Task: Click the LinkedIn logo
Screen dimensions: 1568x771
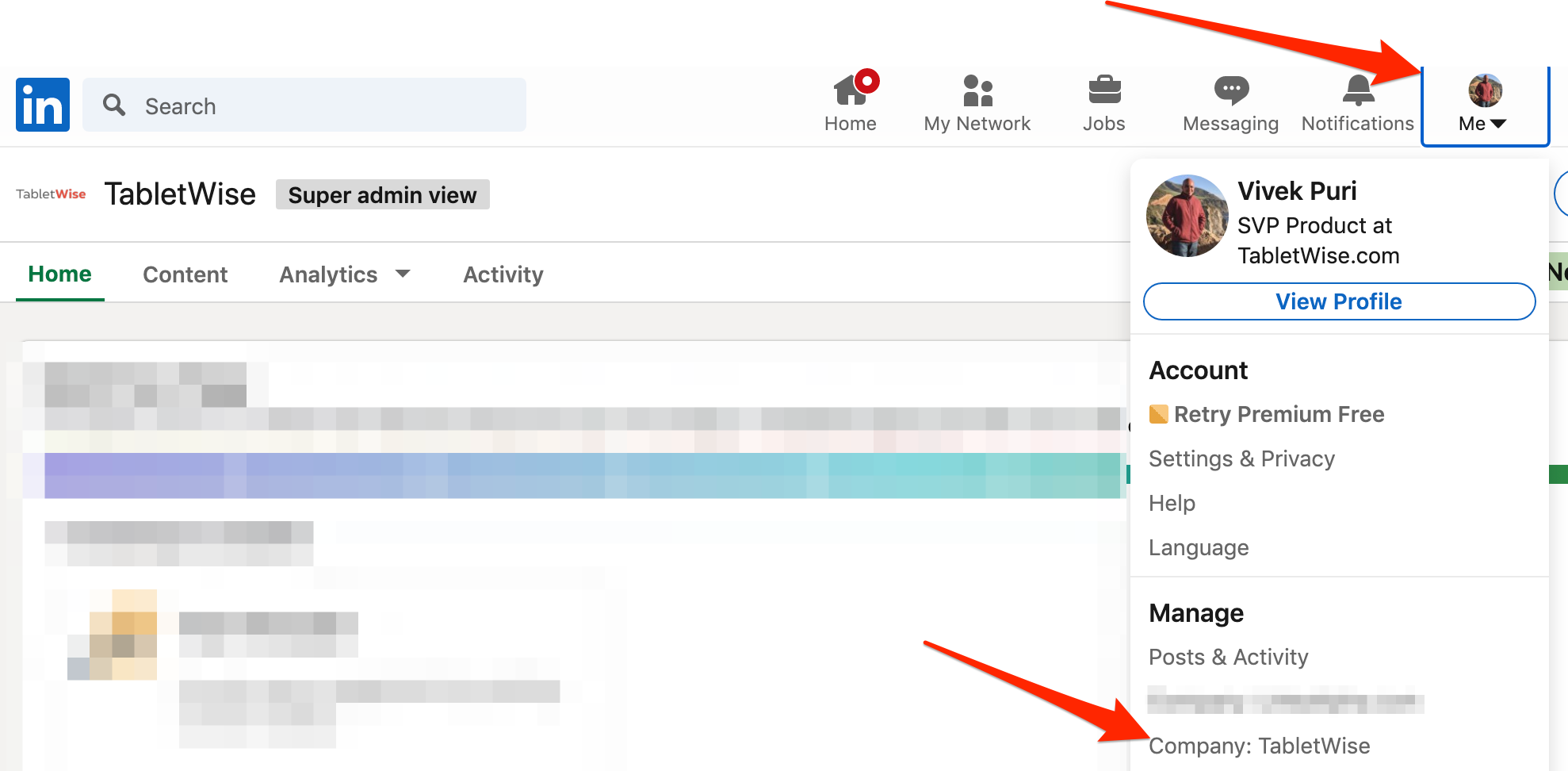Action: pyautogui.click(x=43, y=105)
